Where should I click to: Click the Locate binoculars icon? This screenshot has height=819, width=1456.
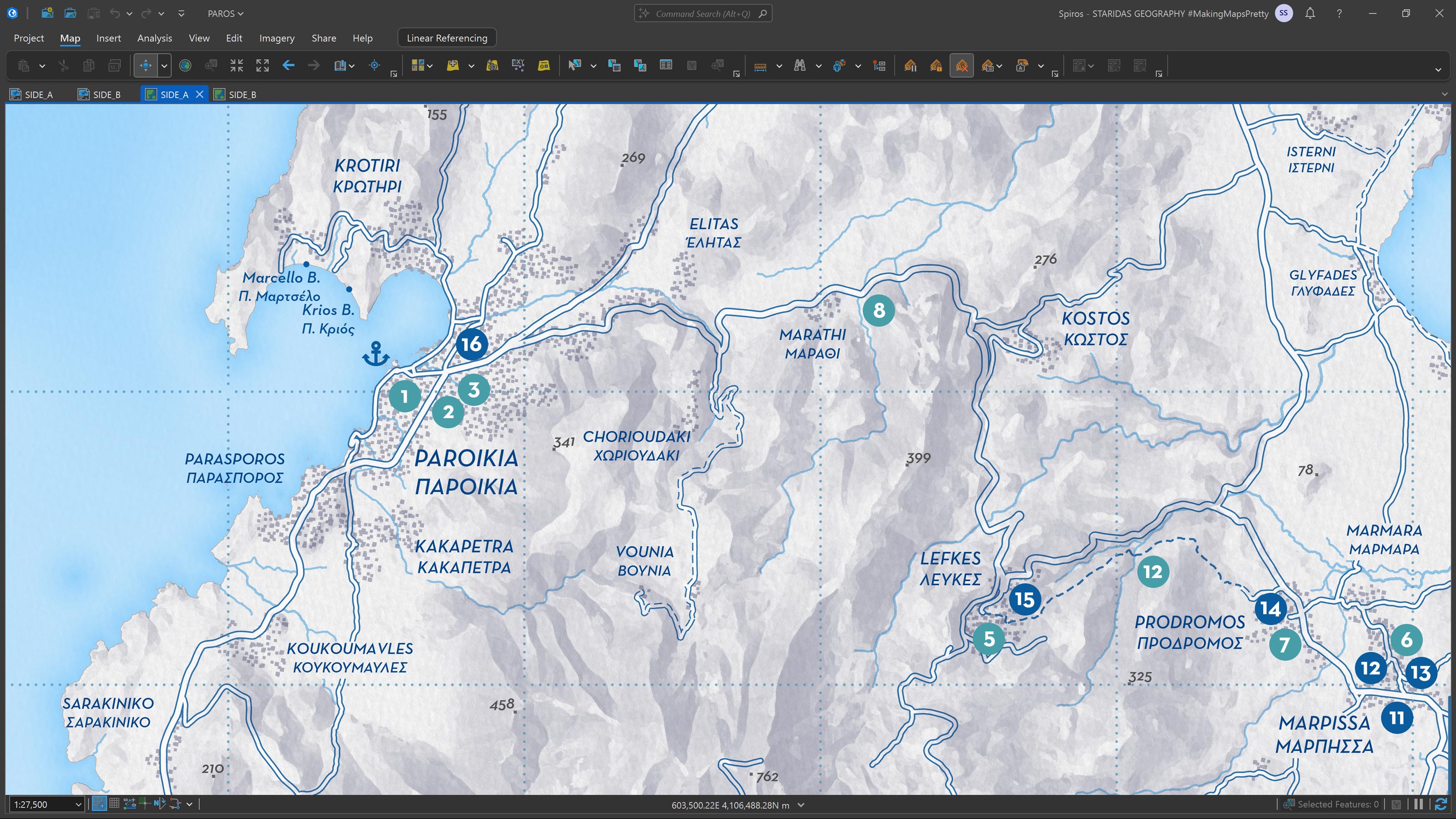[800, 66]
